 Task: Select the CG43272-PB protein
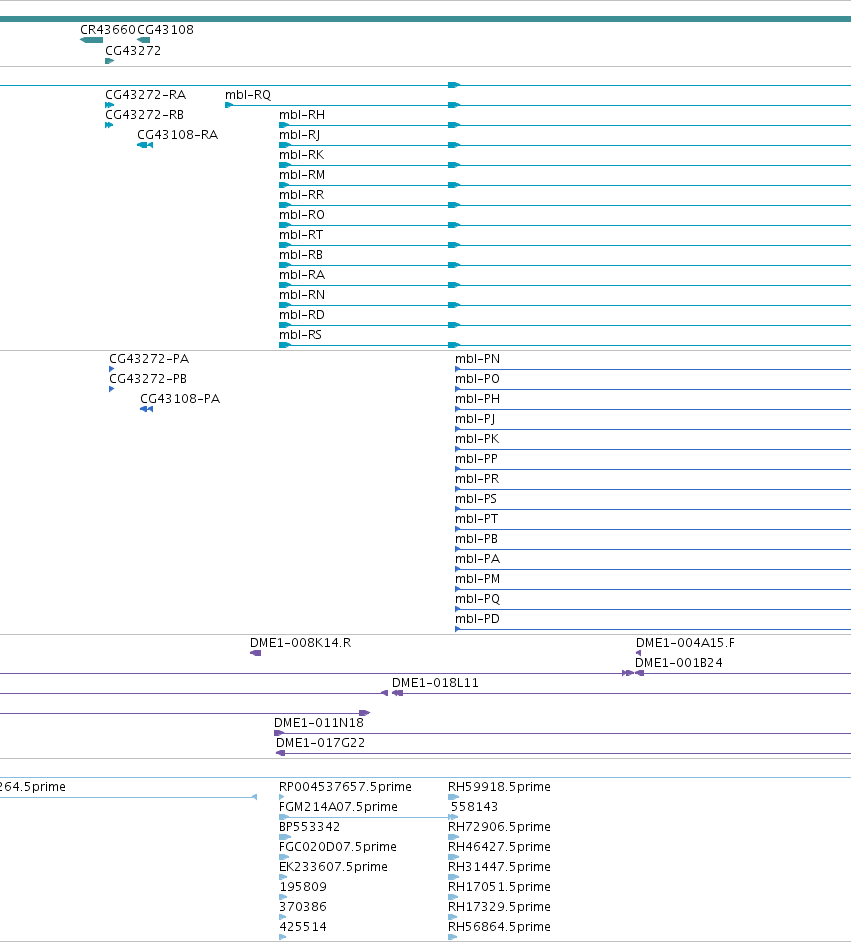click(x=148, y=378)
